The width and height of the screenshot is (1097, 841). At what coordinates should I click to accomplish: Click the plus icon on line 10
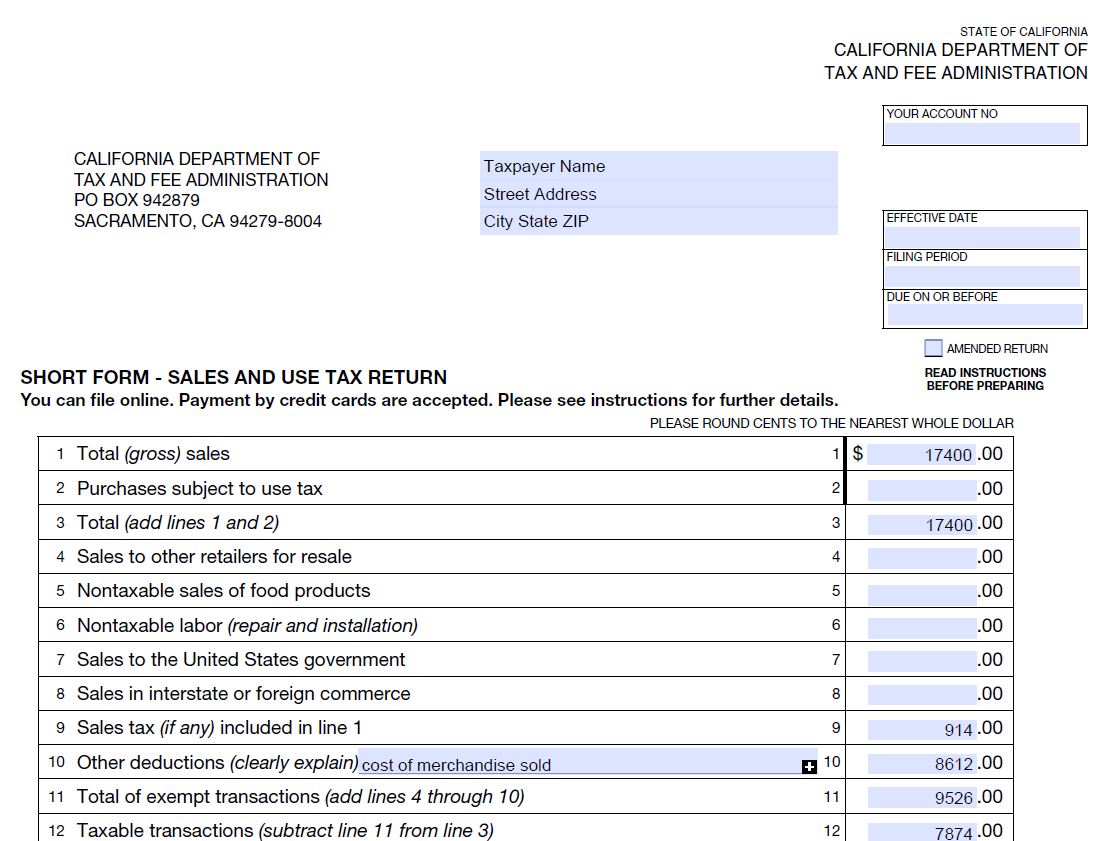point(809,767)
